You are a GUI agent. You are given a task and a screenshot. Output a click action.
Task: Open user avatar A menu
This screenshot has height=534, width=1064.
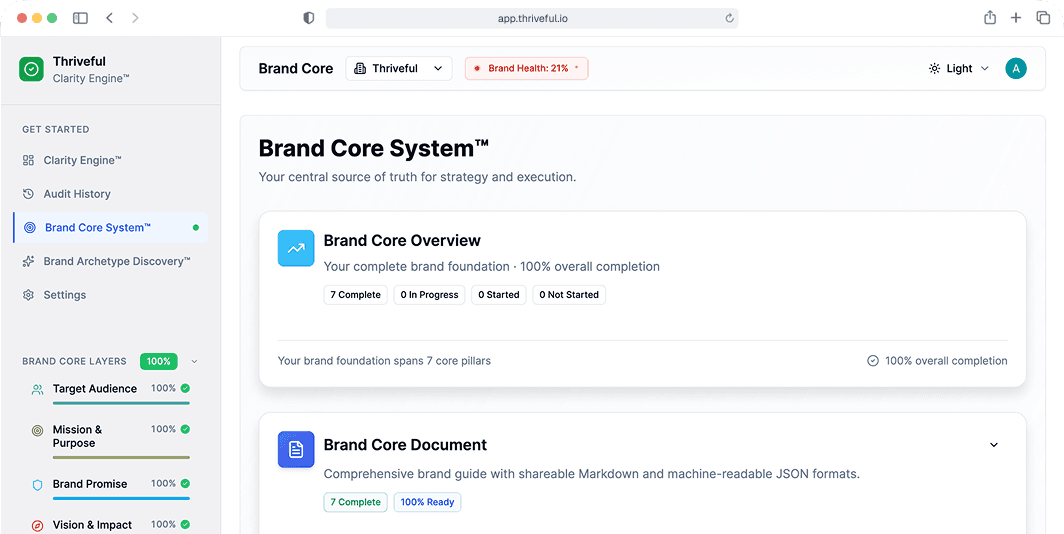[x=1016, y=69]
